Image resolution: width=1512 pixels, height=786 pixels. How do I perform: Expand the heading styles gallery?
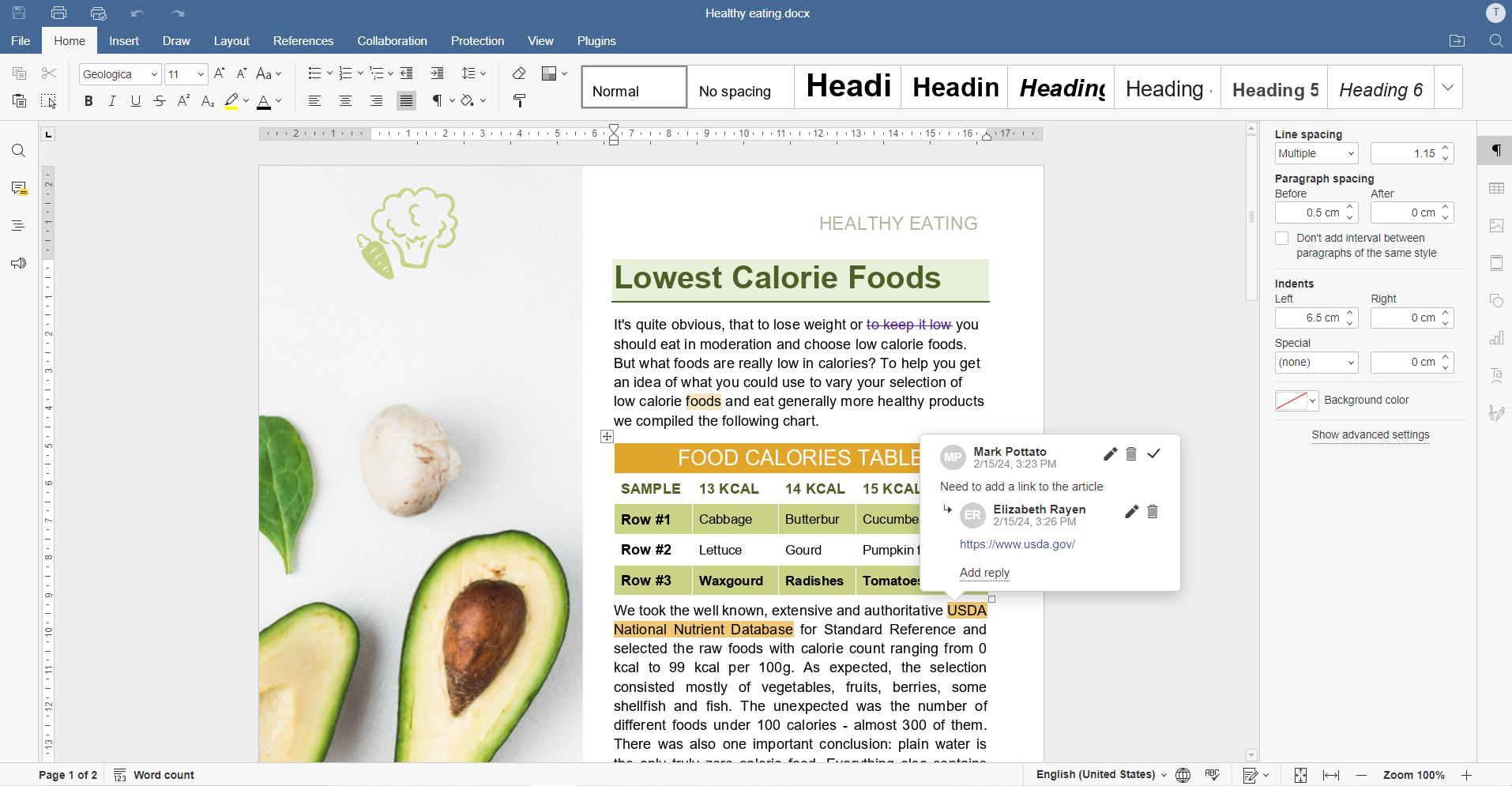pos(1447,87)
